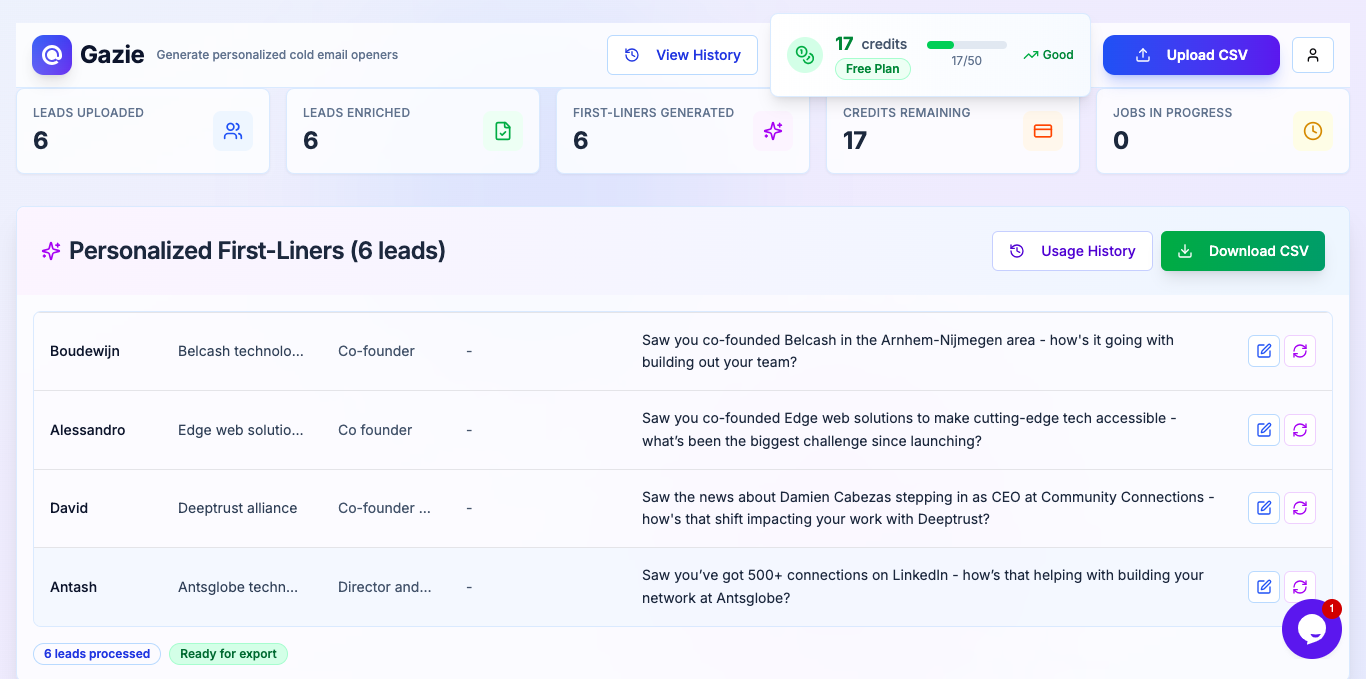Open Usage History

click(1072, 251)
